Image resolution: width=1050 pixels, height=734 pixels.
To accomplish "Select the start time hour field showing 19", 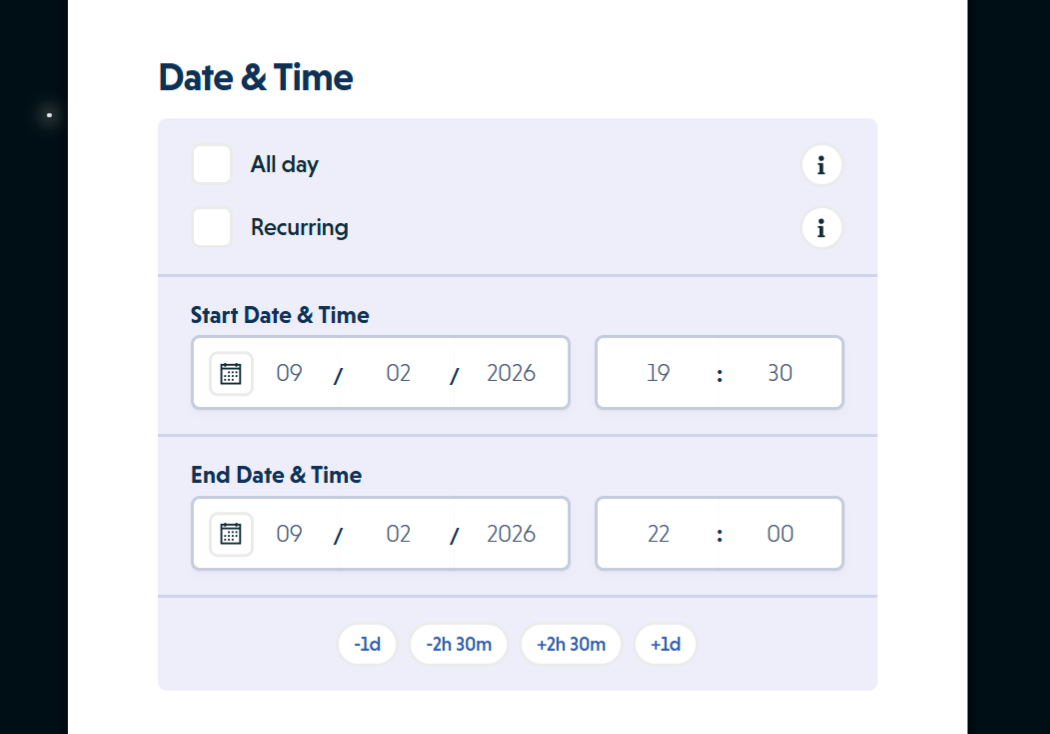I will tap(658, 373).
